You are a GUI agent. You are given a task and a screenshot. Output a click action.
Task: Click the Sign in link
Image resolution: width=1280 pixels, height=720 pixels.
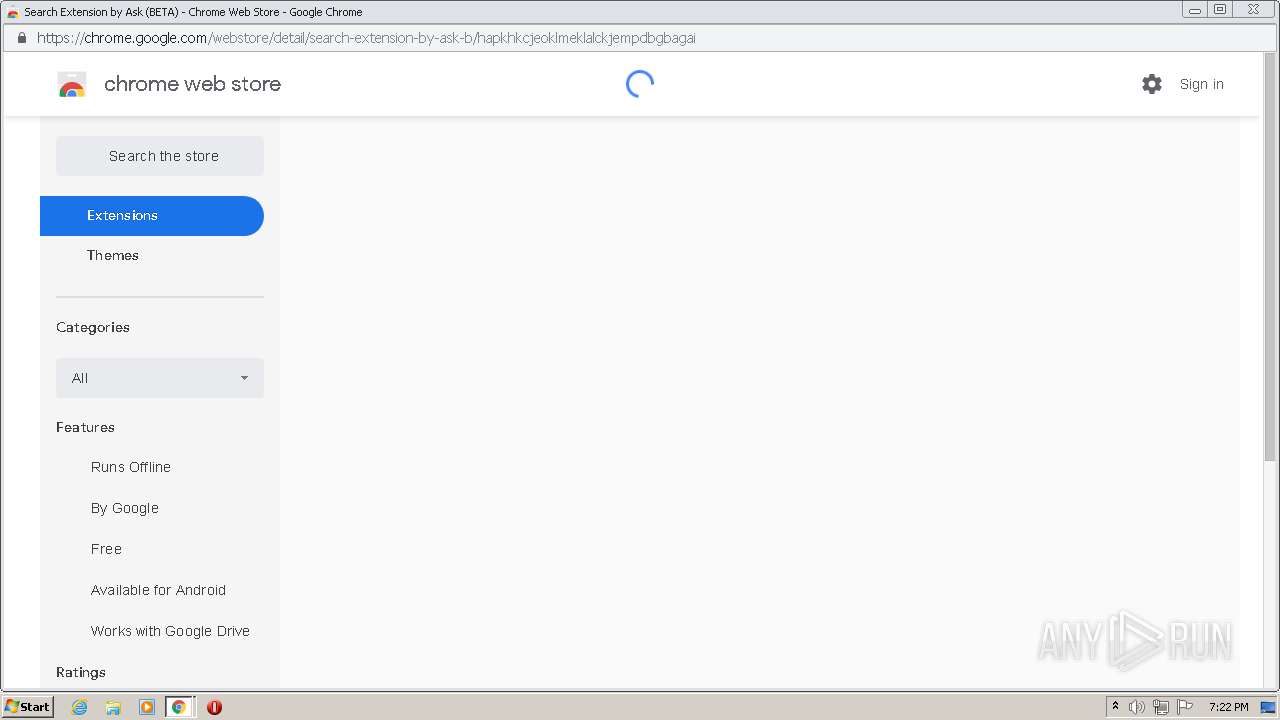(1201, 84)
